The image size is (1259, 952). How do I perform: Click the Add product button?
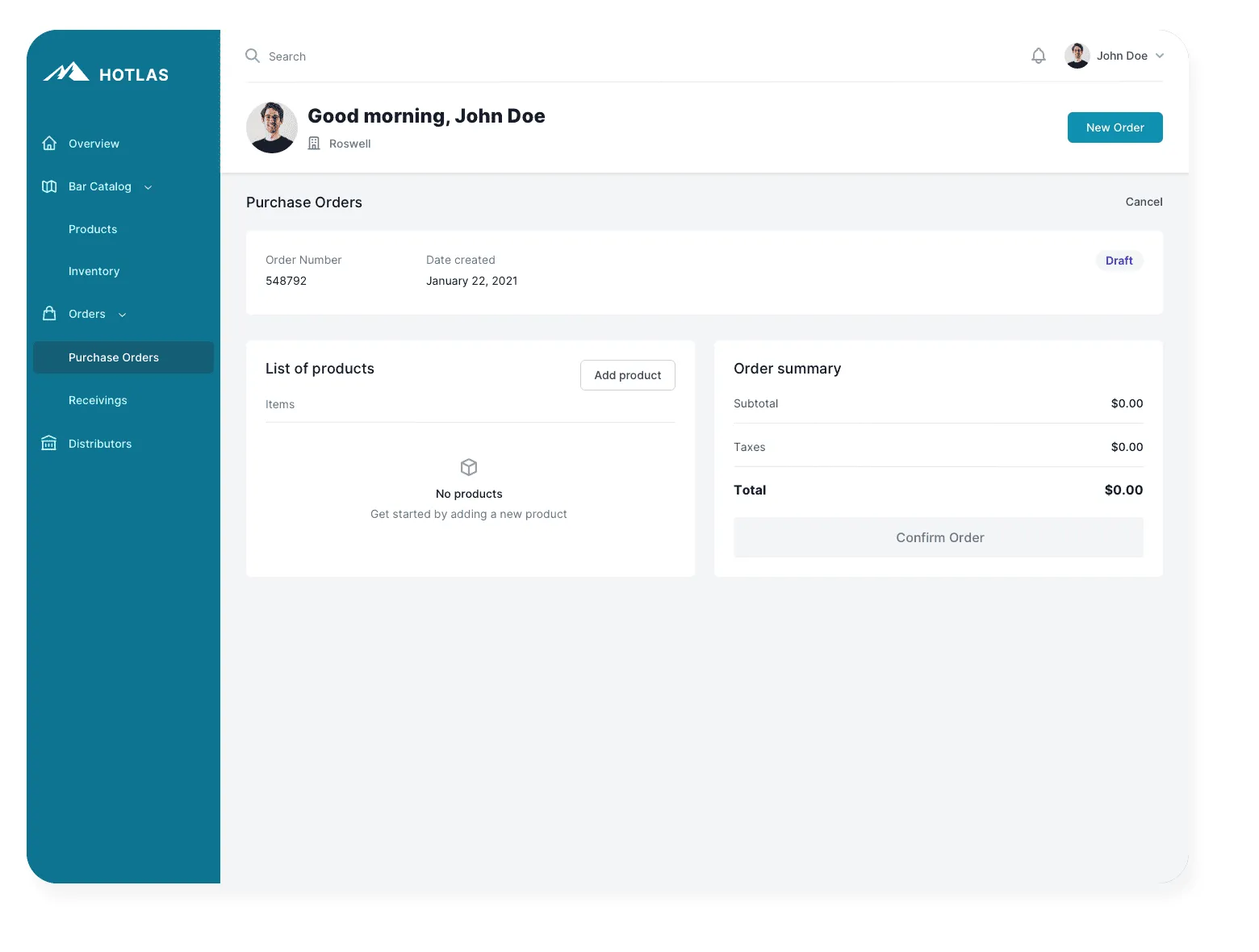628,375
